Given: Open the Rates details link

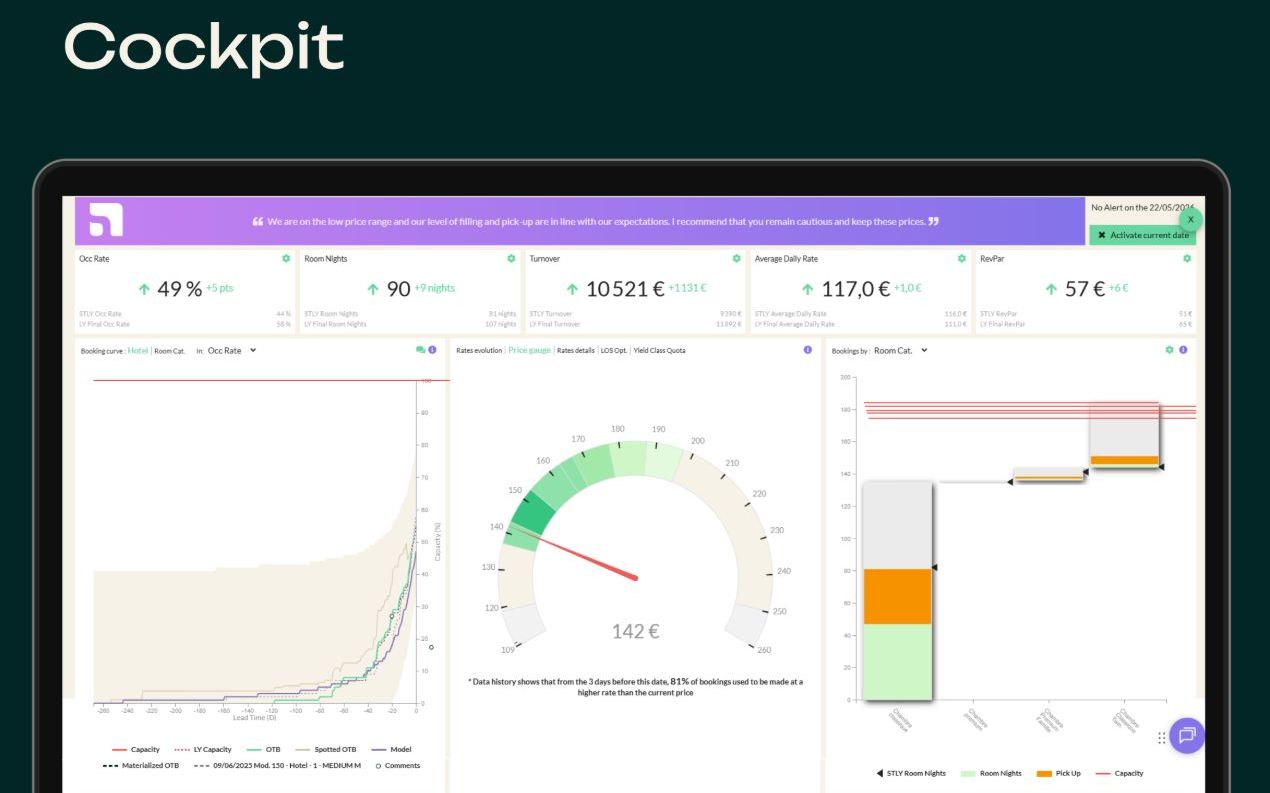Looking at the screenshot, I should click(x=575, y=351).
